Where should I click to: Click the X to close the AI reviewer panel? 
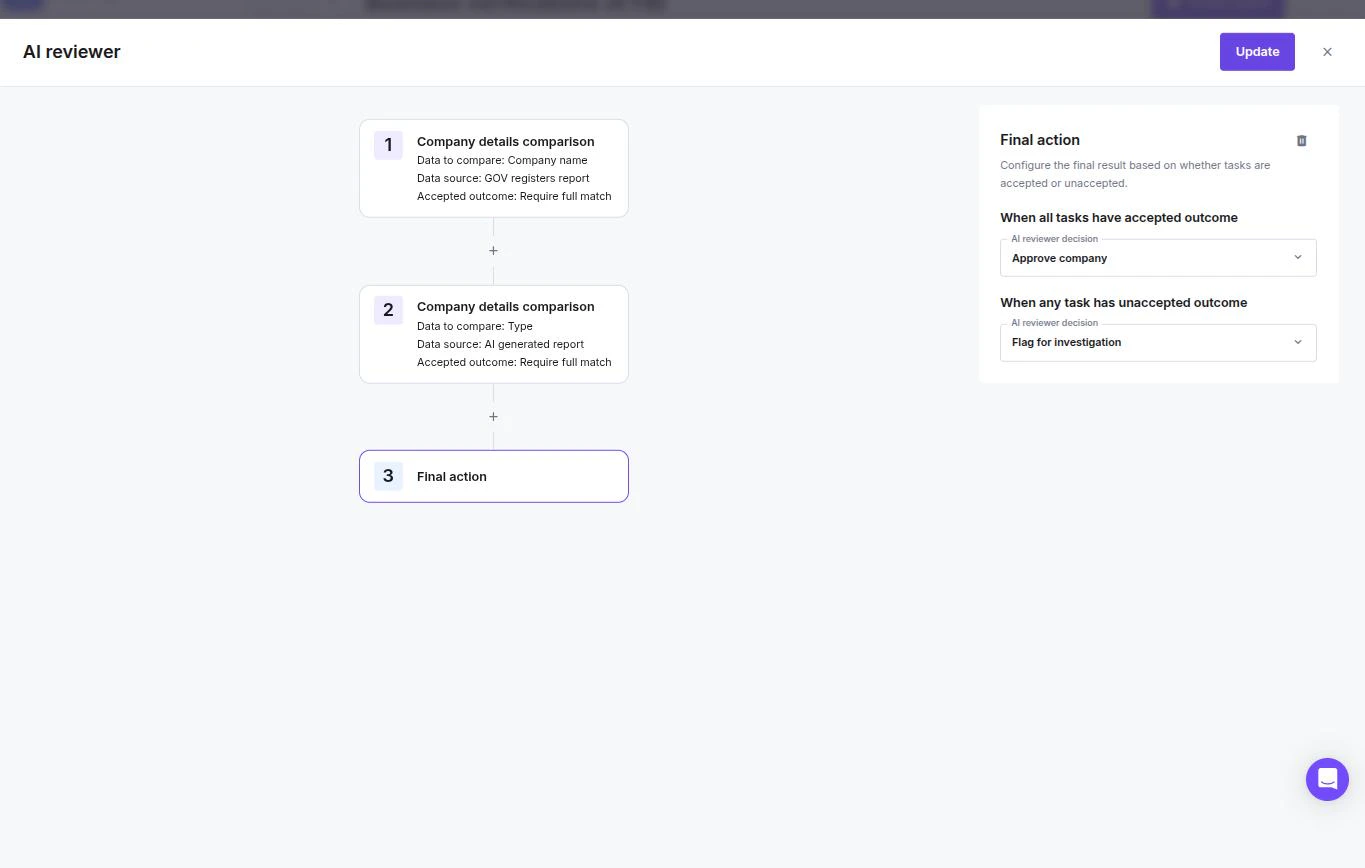(1327, 51)
